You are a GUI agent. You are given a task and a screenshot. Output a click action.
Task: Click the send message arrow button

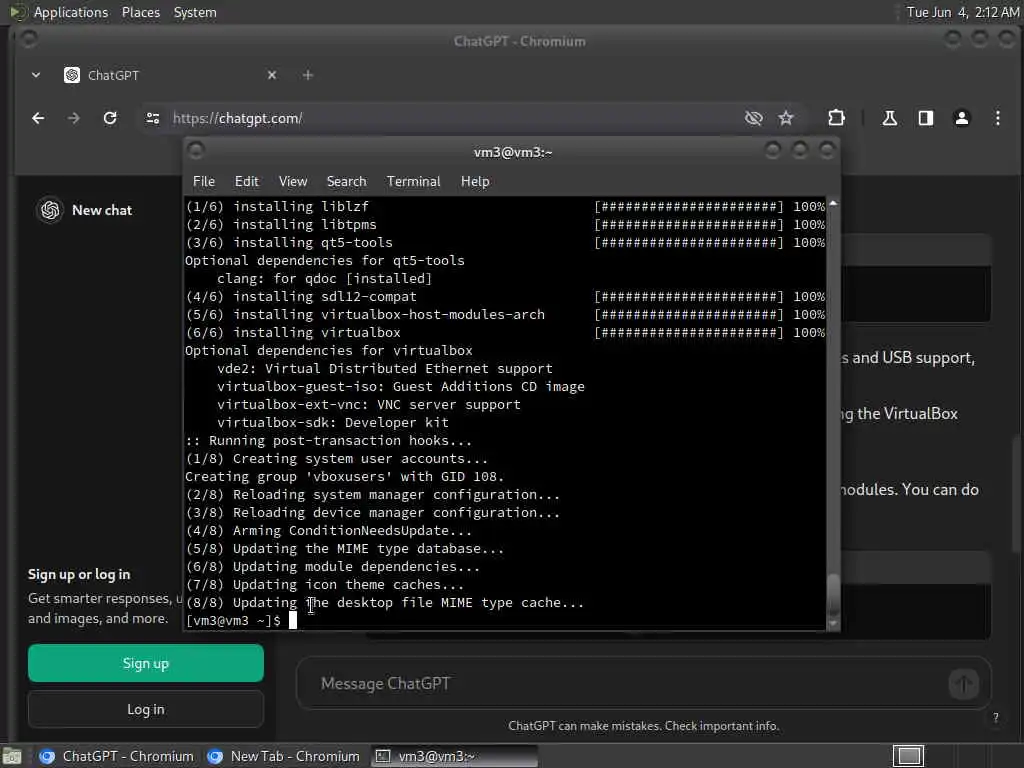tap(963, 684)
